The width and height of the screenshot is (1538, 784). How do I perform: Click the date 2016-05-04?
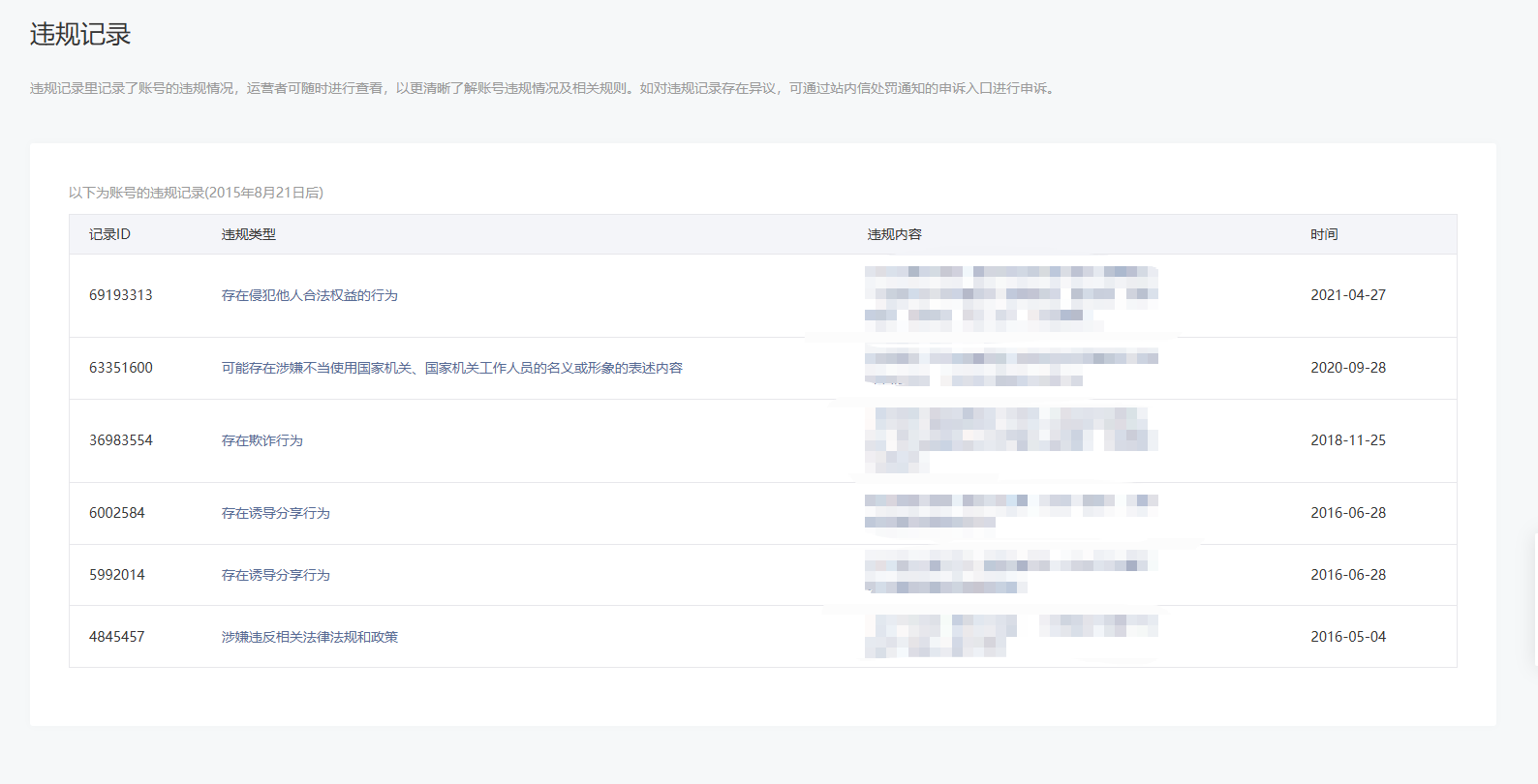[x=1347, y=637]
